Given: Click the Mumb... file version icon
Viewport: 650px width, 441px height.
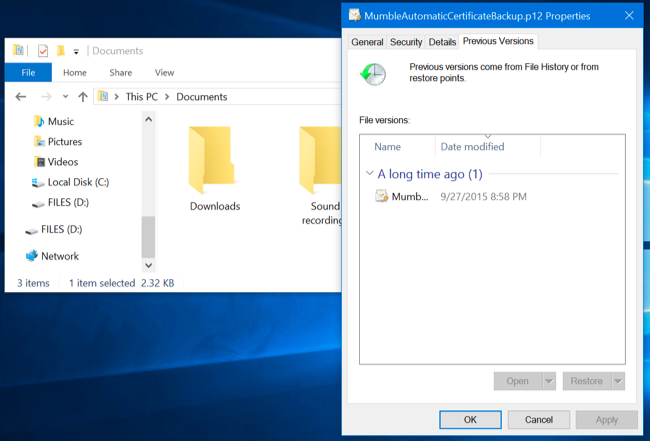Looking at the screenshot, I should coord(381,196).
